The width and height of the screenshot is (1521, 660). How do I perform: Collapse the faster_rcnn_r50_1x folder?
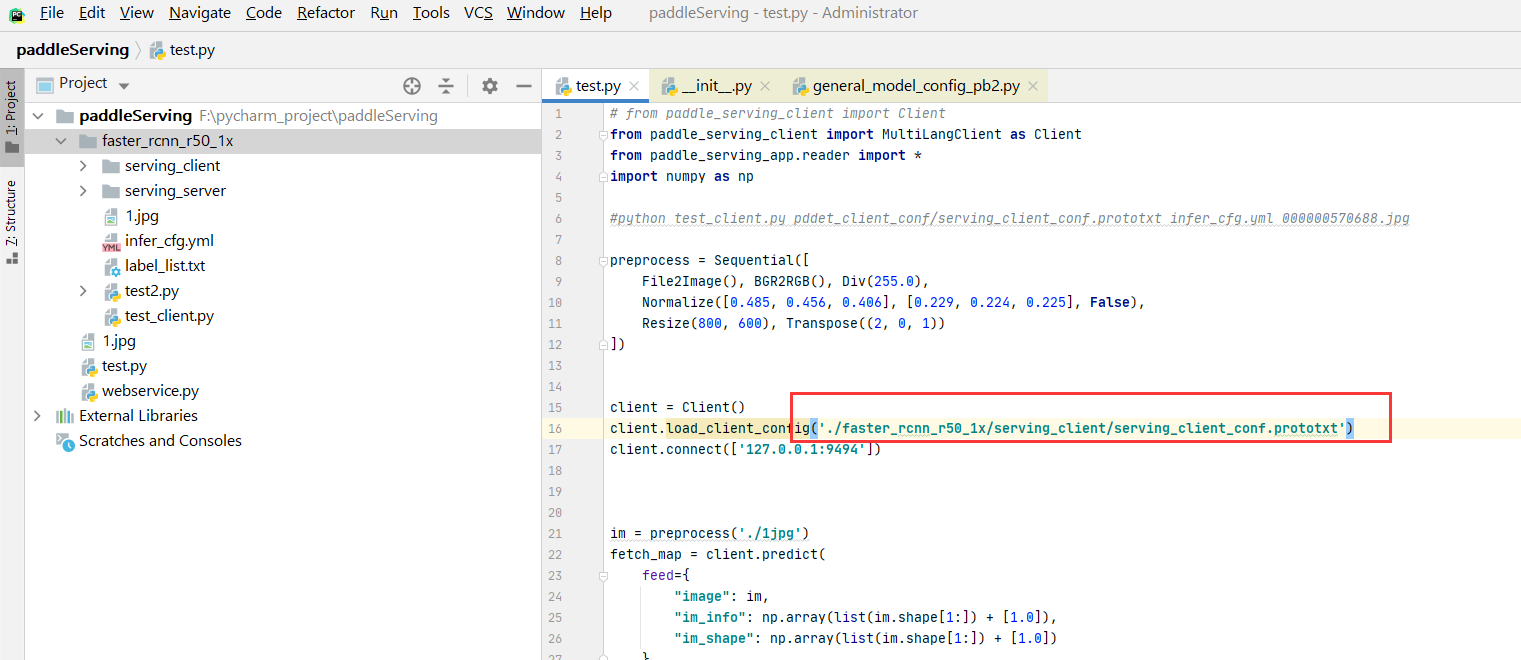click(61, 140)
